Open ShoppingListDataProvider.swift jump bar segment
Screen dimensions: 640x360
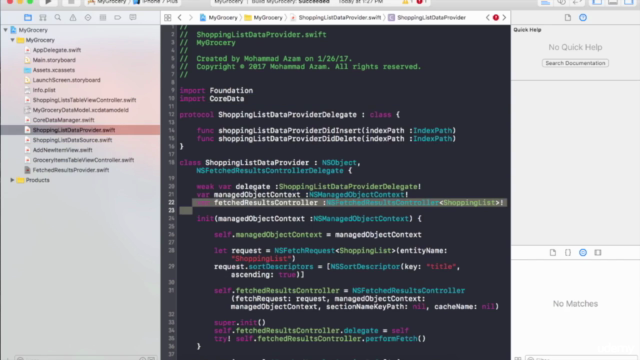336,18
